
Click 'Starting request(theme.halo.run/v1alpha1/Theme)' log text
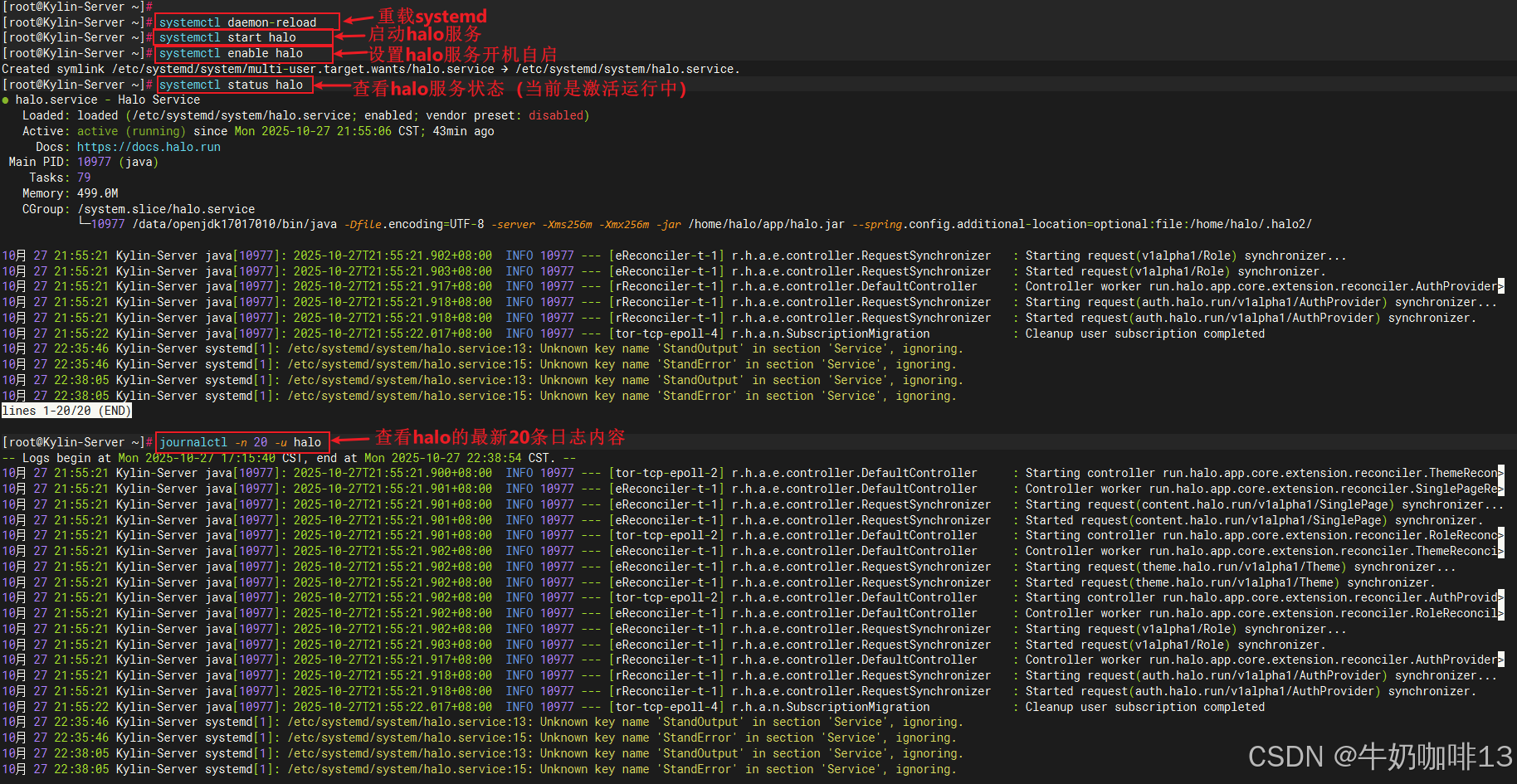[1240, 567]
